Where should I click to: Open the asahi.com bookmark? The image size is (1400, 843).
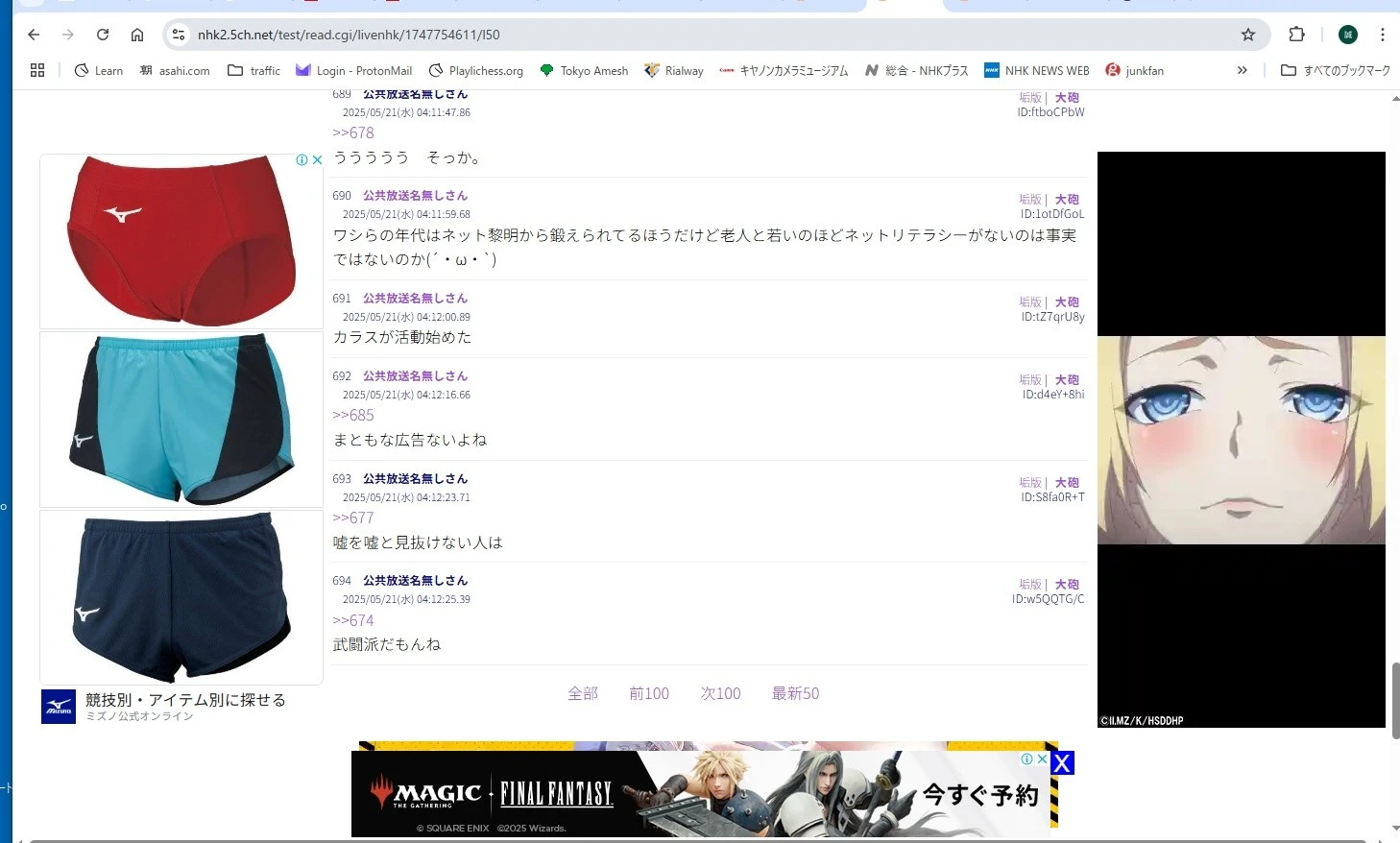175,71
